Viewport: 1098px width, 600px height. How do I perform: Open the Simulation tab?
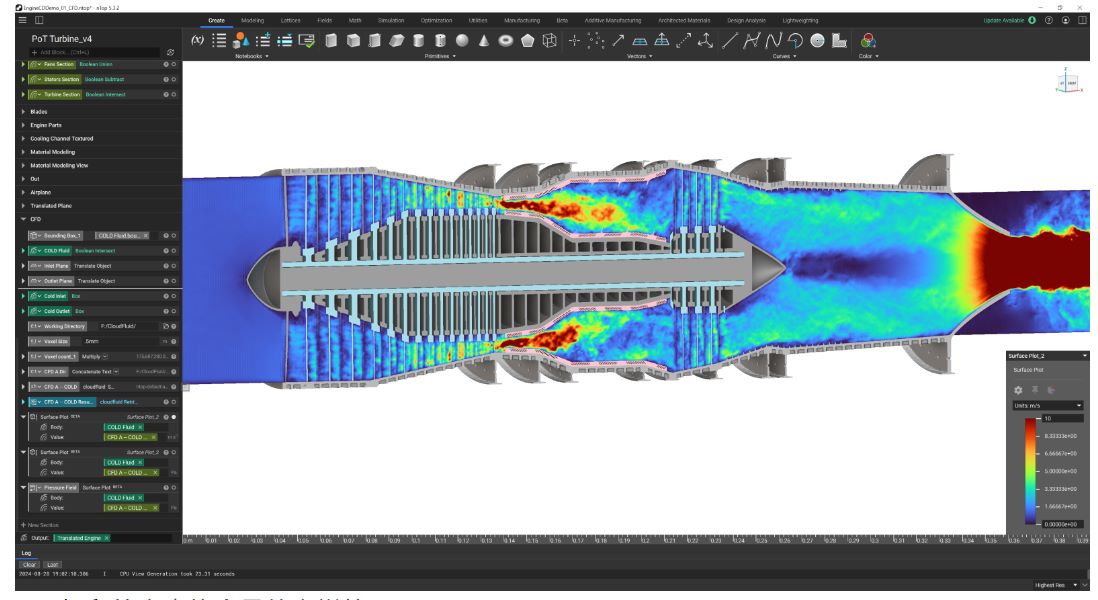(x=392, y=20)
